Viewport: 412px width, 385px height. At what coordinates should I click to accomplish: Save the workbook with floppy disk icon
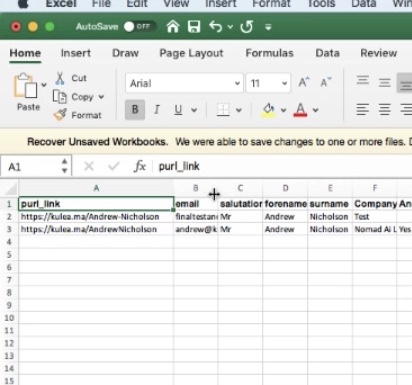194,27
